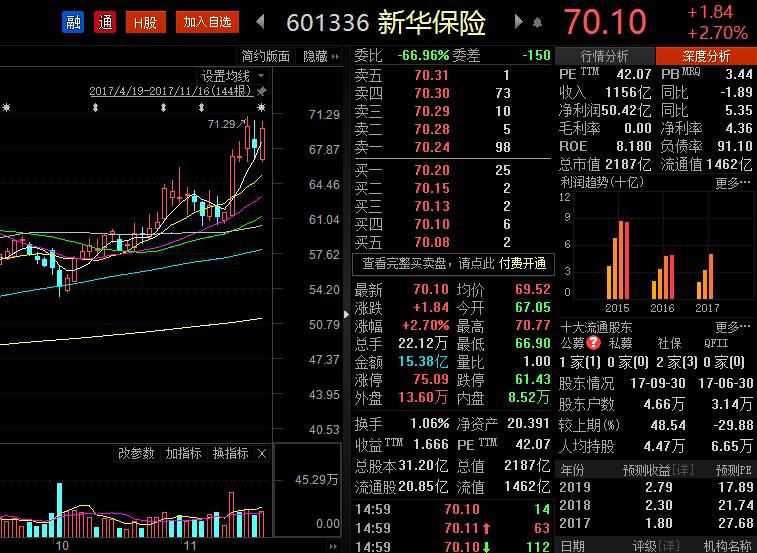Add stock via 加入自选 button
The height and width of the screenshot is (553, 757).
207,22
